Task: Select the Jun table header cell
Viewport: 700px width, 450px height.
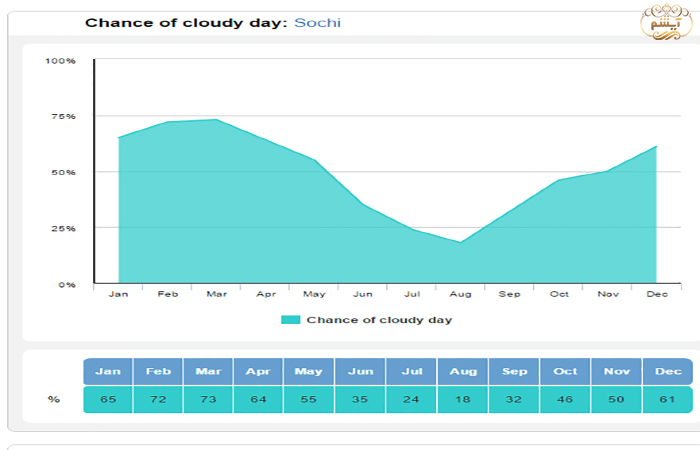Action: [x=360, y=371]
